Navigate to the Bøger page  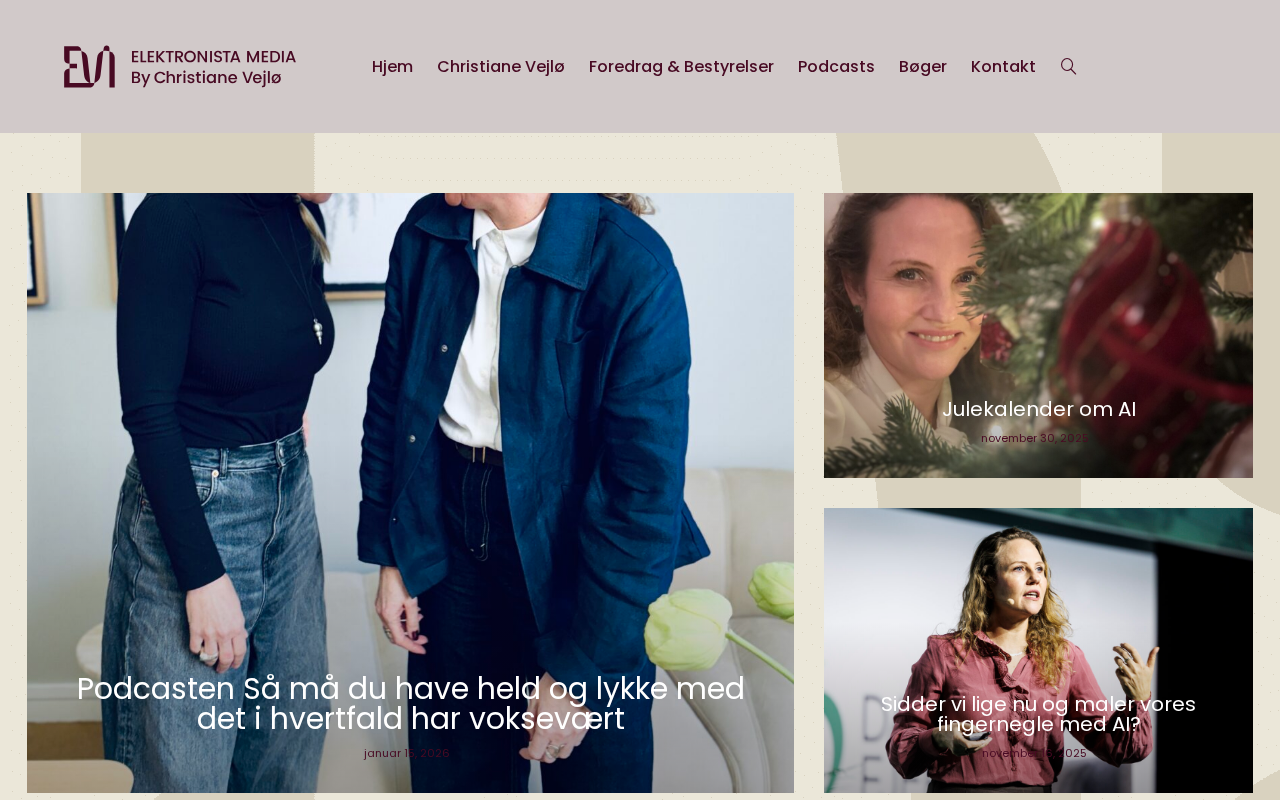(923, 67)
